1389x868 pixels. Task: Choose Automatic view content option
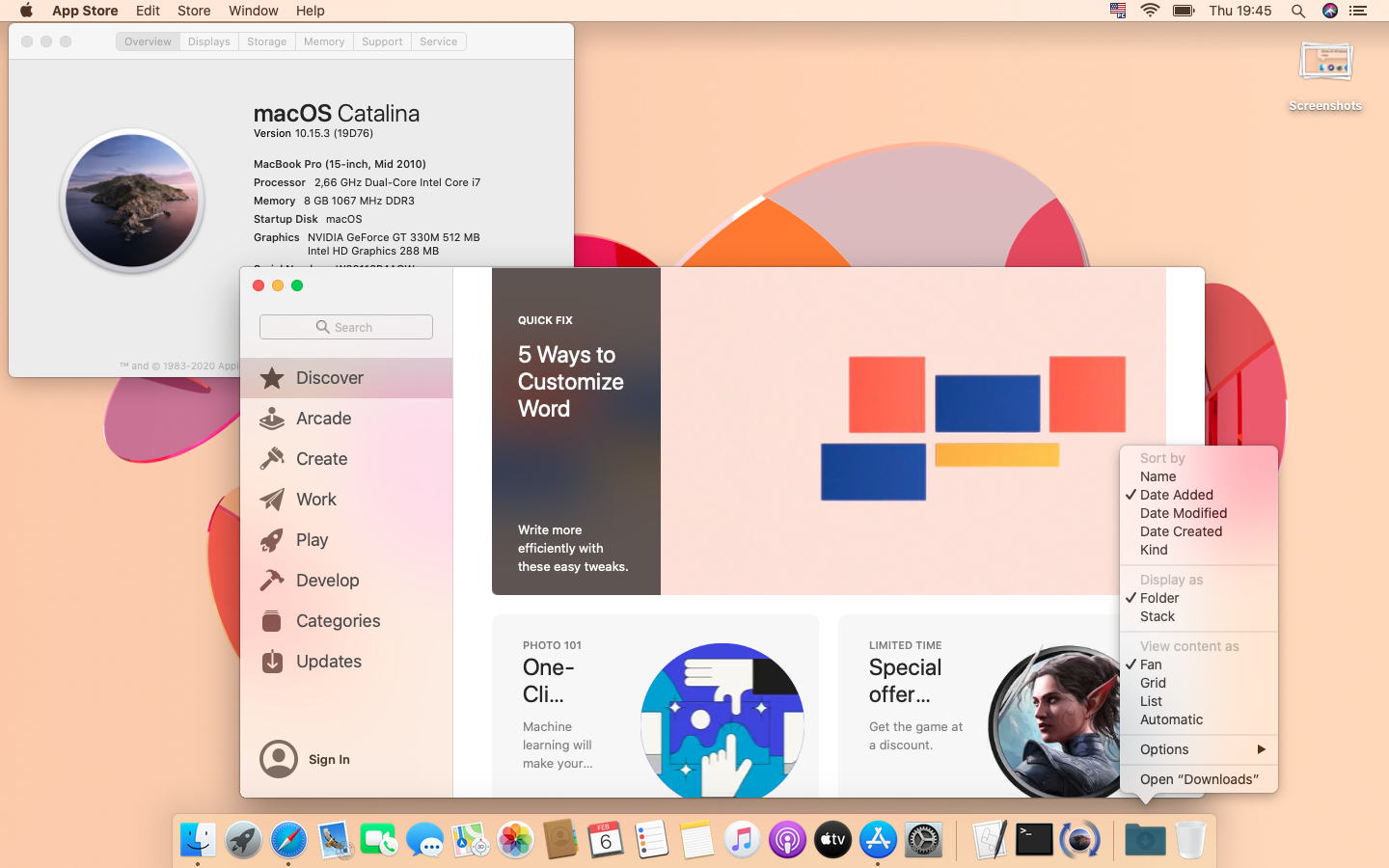1199,719
